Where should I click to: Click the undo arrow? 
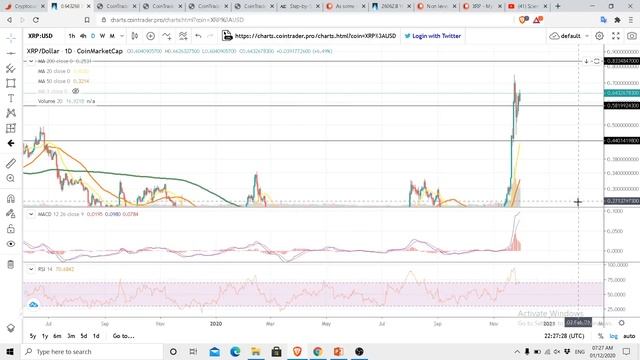(198, 36)
